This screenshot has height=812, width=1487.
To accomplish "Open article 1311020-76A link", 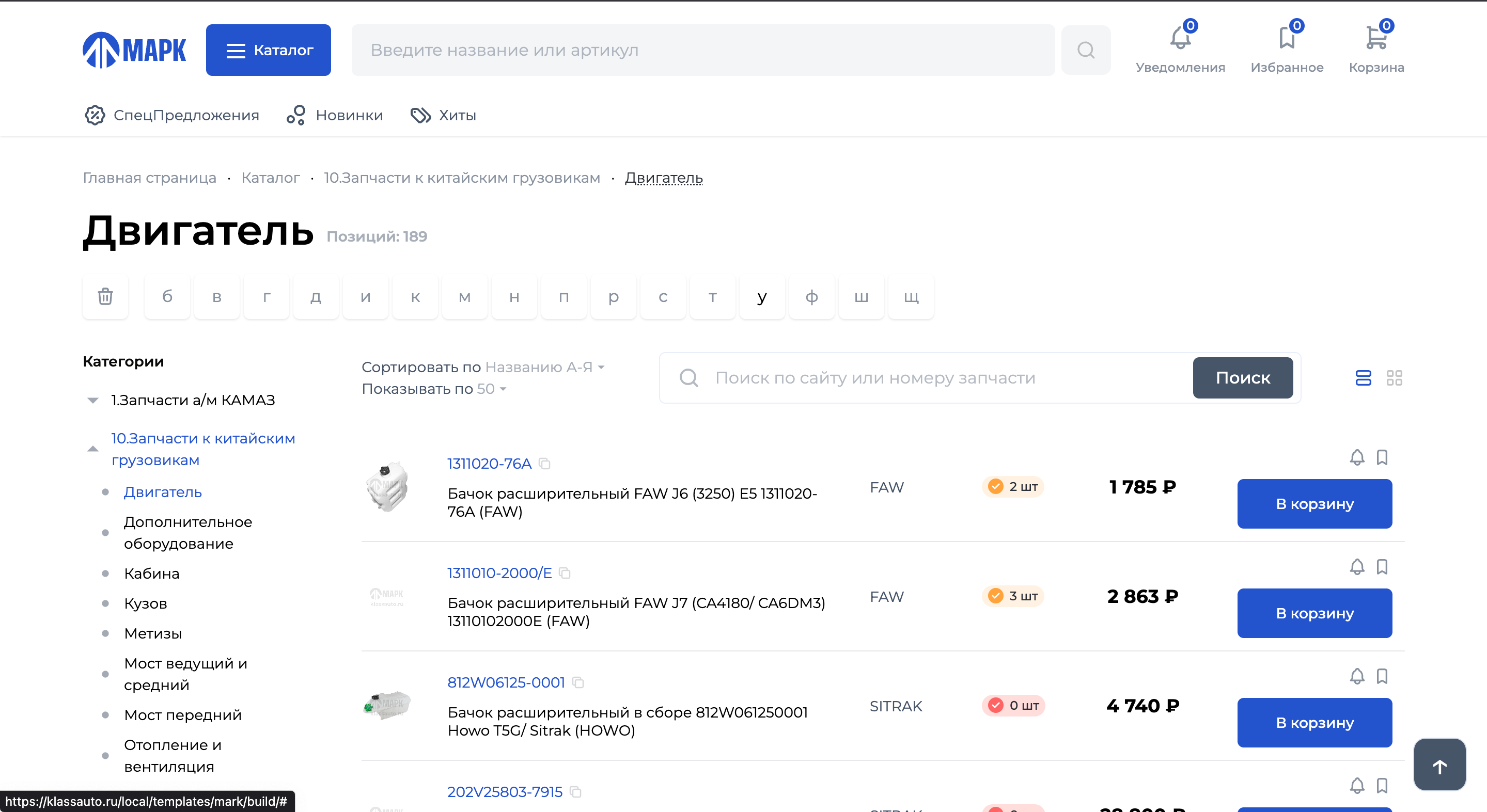I will [489, 464].
